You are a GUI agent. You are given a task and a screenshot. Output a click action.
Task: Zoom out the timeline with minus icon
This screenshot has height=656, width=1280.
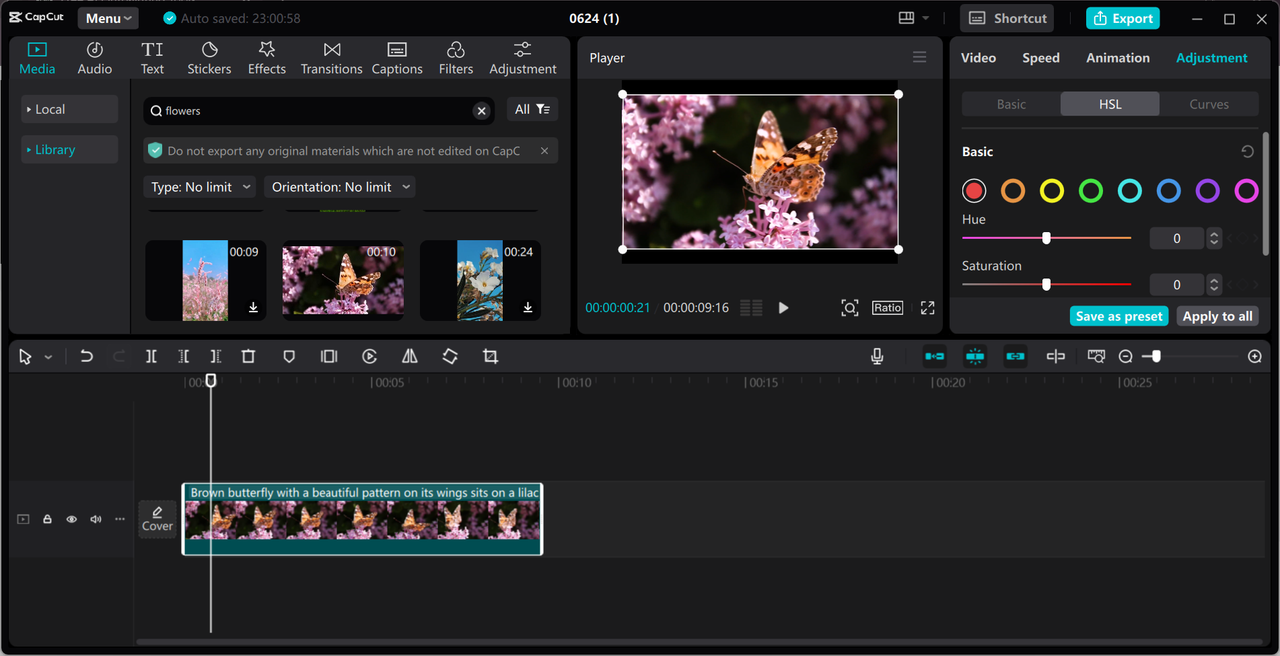point(1125,356)
